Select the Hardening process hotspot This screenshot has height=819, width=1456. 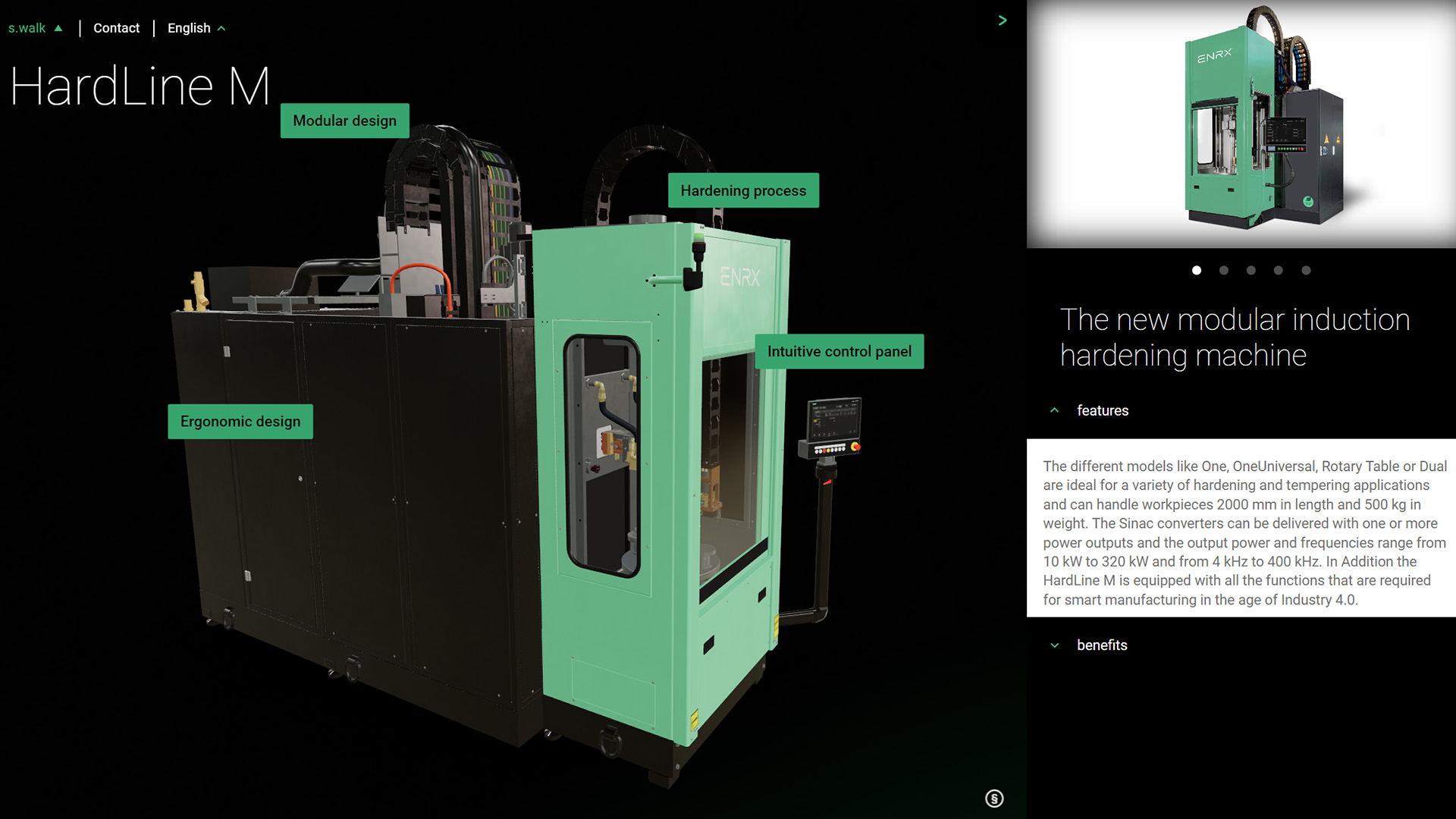(x=742, y=190)
